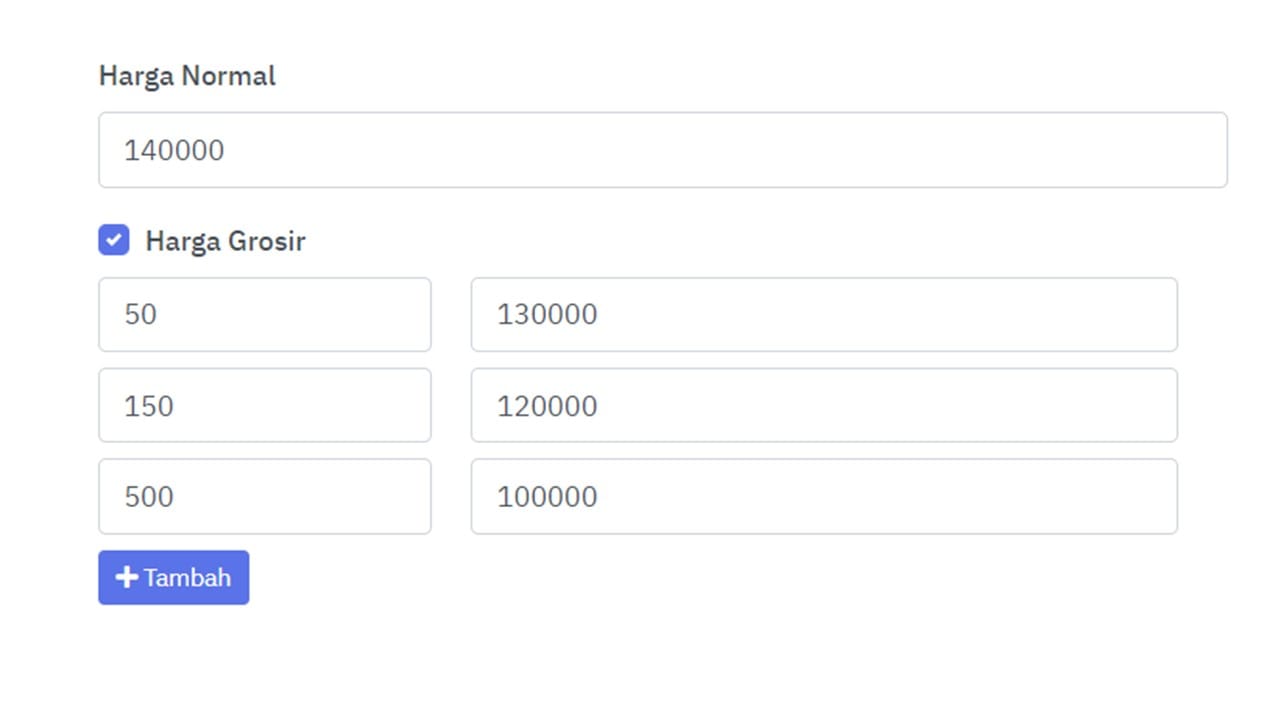Click the quantity field containing 500
This screenshot has height=720, width=1280.
[x=264, y=496]
